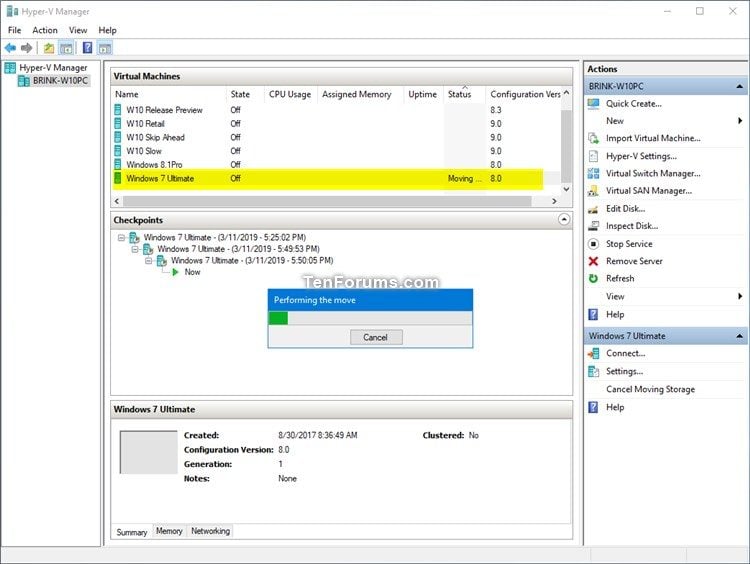Click the Help icon under BRINK-W10PC actions
750x564 pixels.
(x=593, y=314)
